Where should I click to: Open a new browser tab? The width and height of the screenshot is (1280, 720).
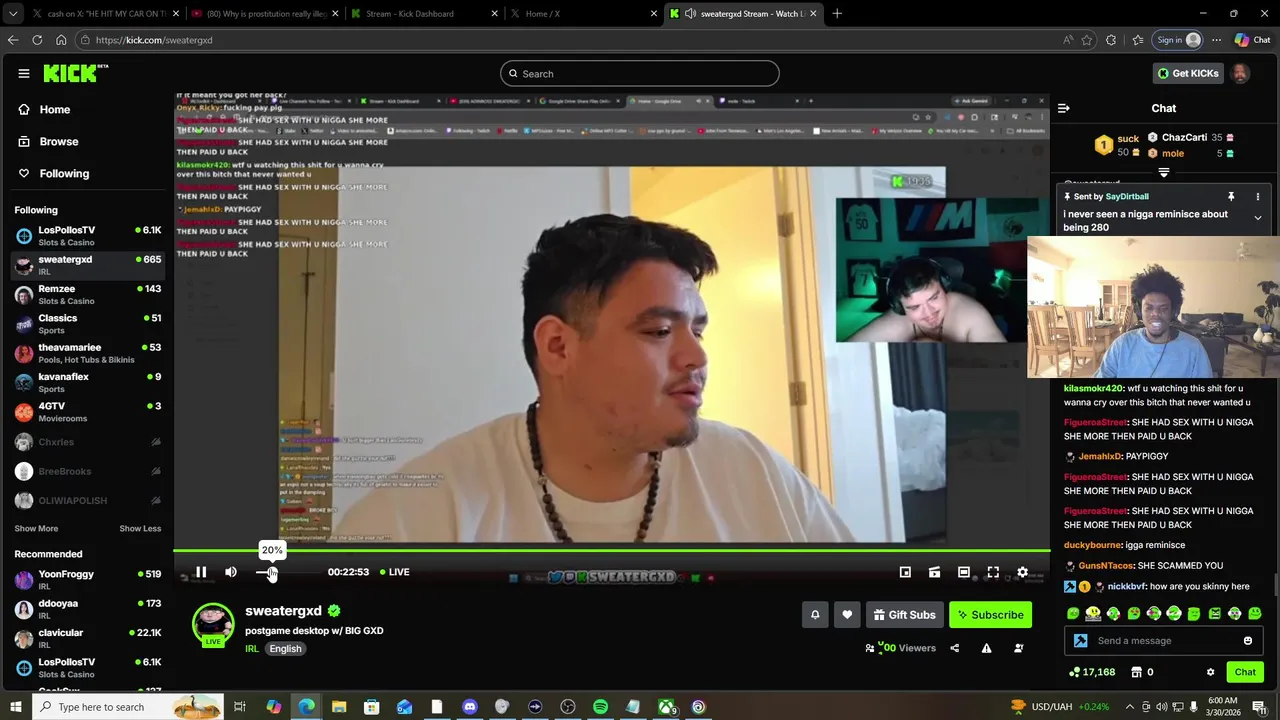pyautogui.click(x=837, y=14)
